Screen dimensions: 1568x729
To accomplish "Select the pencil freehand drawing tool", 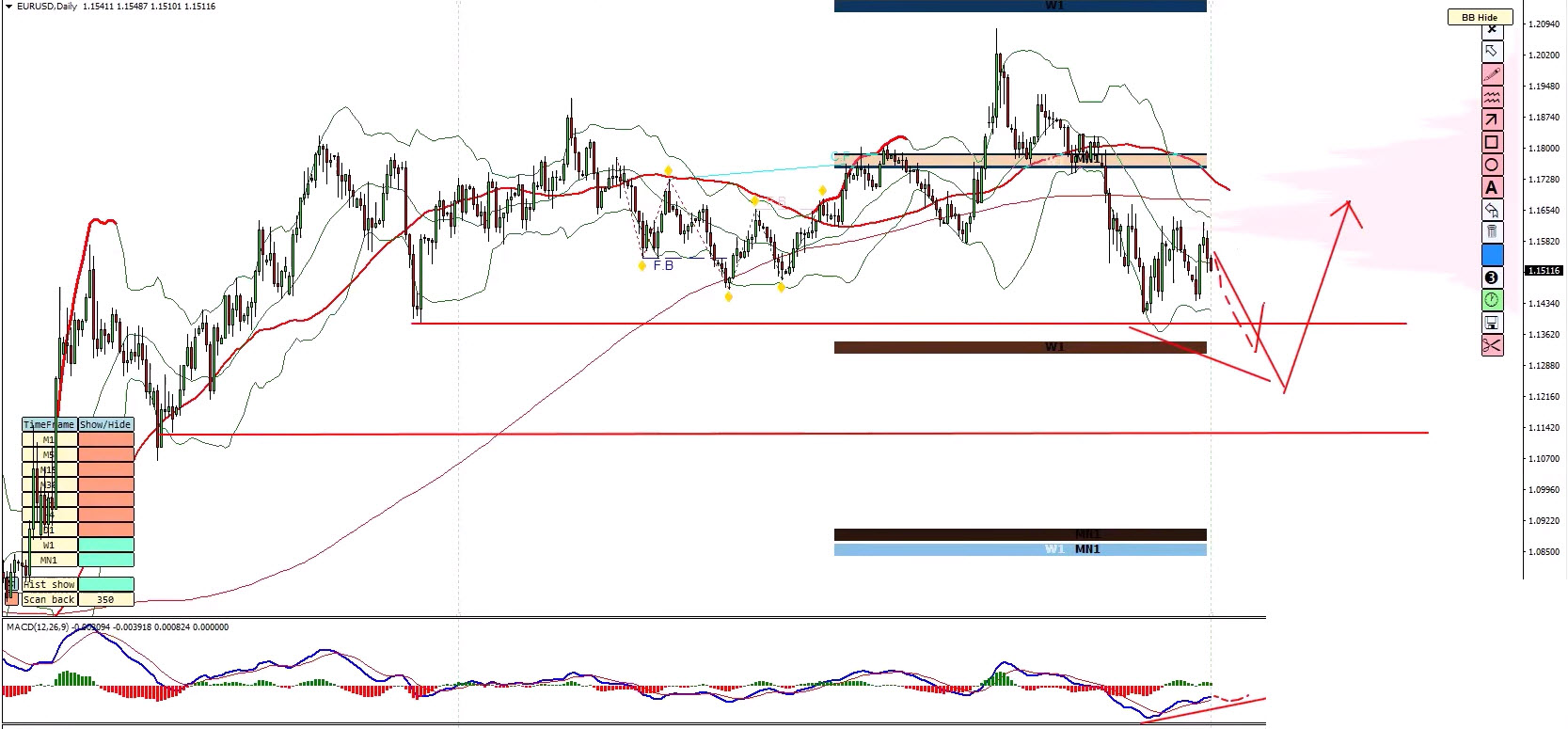I will pos(1492,73).
